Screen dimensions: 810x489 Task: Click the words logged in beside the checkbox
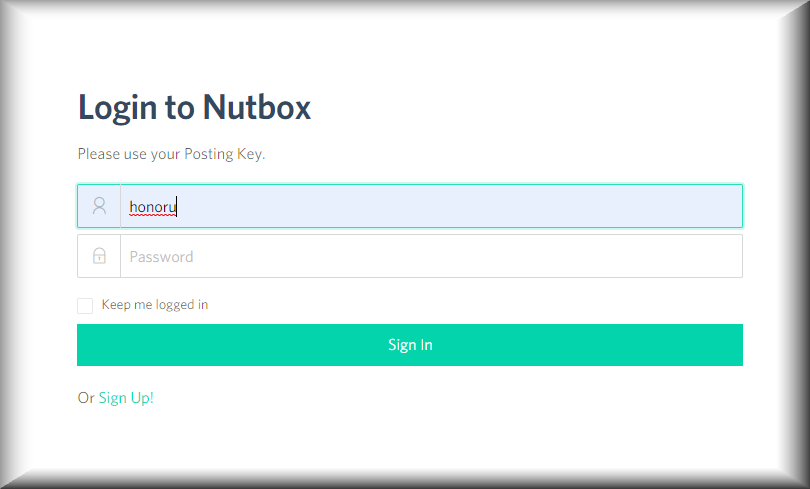point(182,305)
